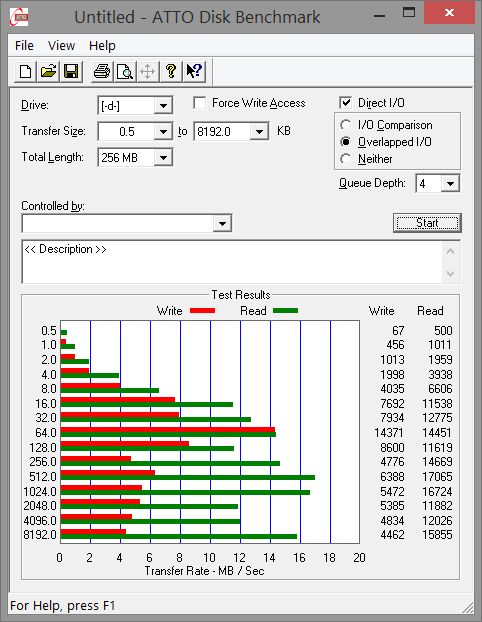Select the I/O Comparison radio button
This screenshot has height=622, width=482.
pos(346,125)
